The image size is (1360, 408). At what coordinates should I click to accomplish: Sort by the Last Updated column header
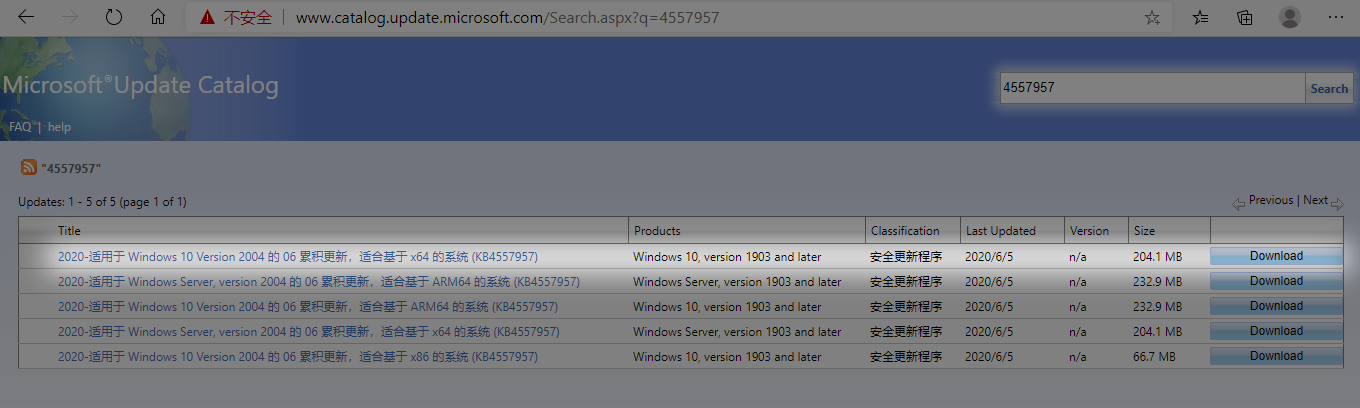[x=1001, y=231]
